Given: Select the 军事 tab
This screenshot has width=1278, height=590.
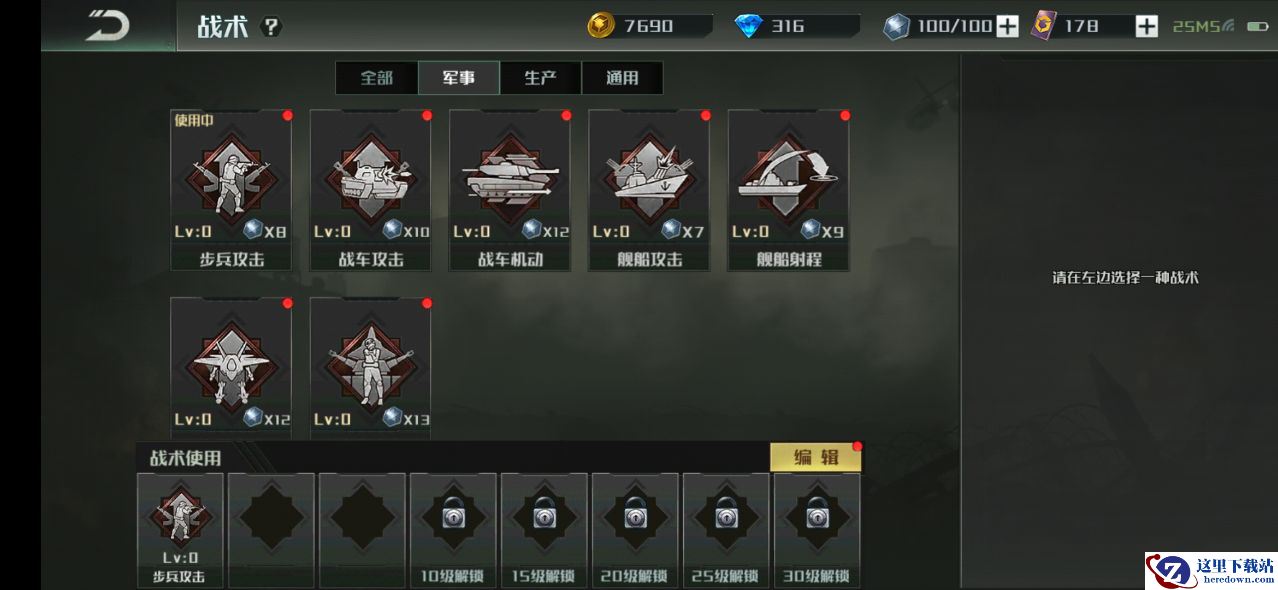Looking at the screenshot, I should click(458, 78).
